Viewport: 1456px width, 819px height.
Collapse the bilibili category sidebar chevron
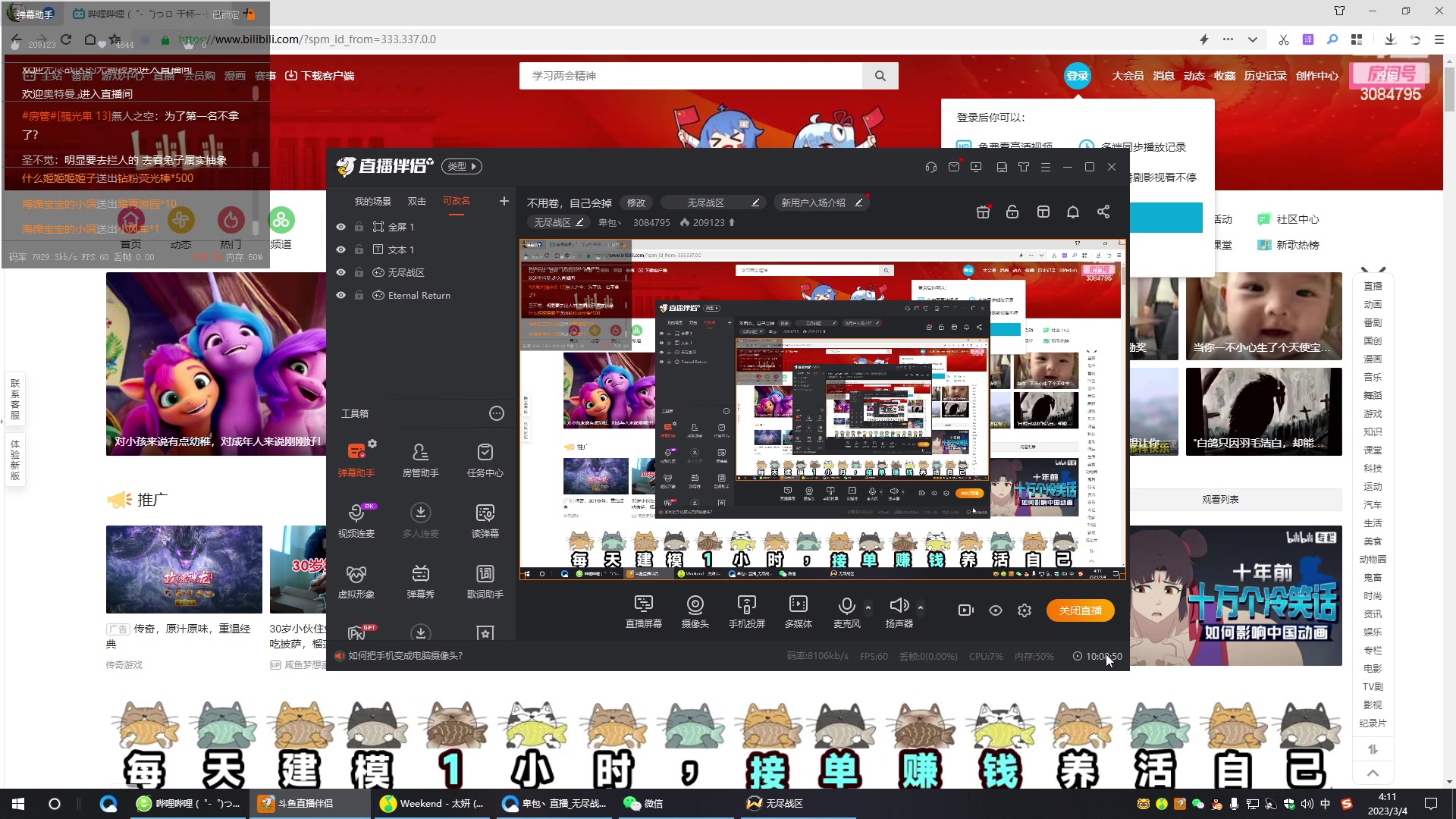click(1373, 773)
